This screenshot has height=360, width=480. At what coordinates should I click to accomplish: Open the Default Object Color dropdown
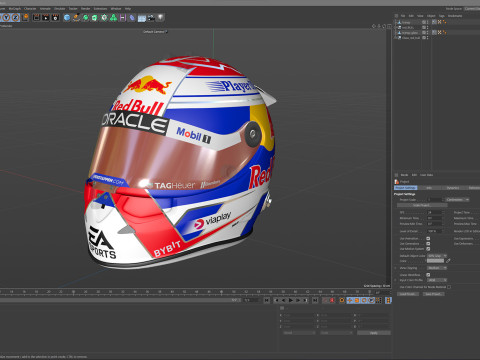(x=437, y=256)
